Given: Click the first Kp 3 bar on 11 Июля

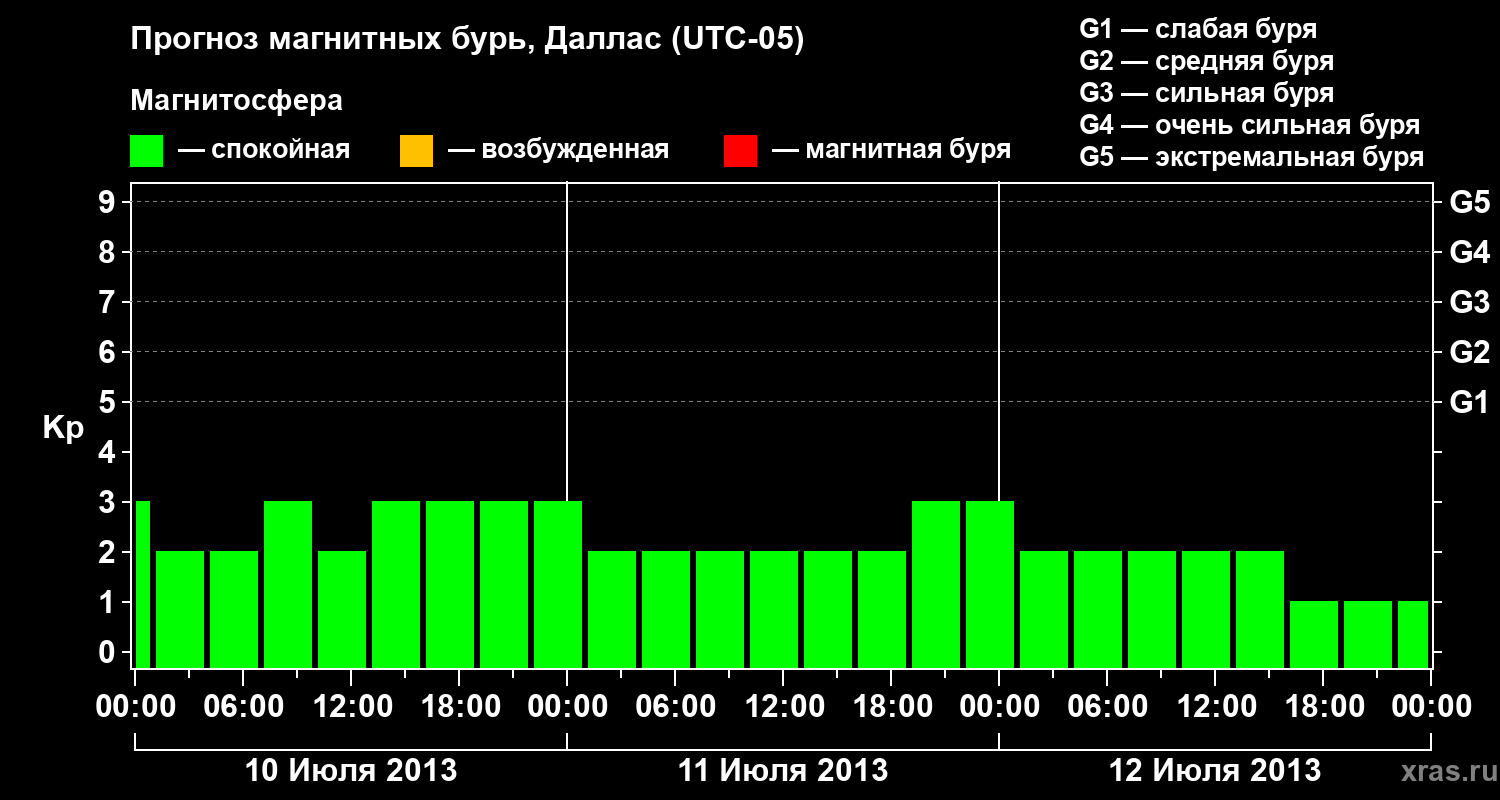Looking at the screenshot, I should 936,584.
